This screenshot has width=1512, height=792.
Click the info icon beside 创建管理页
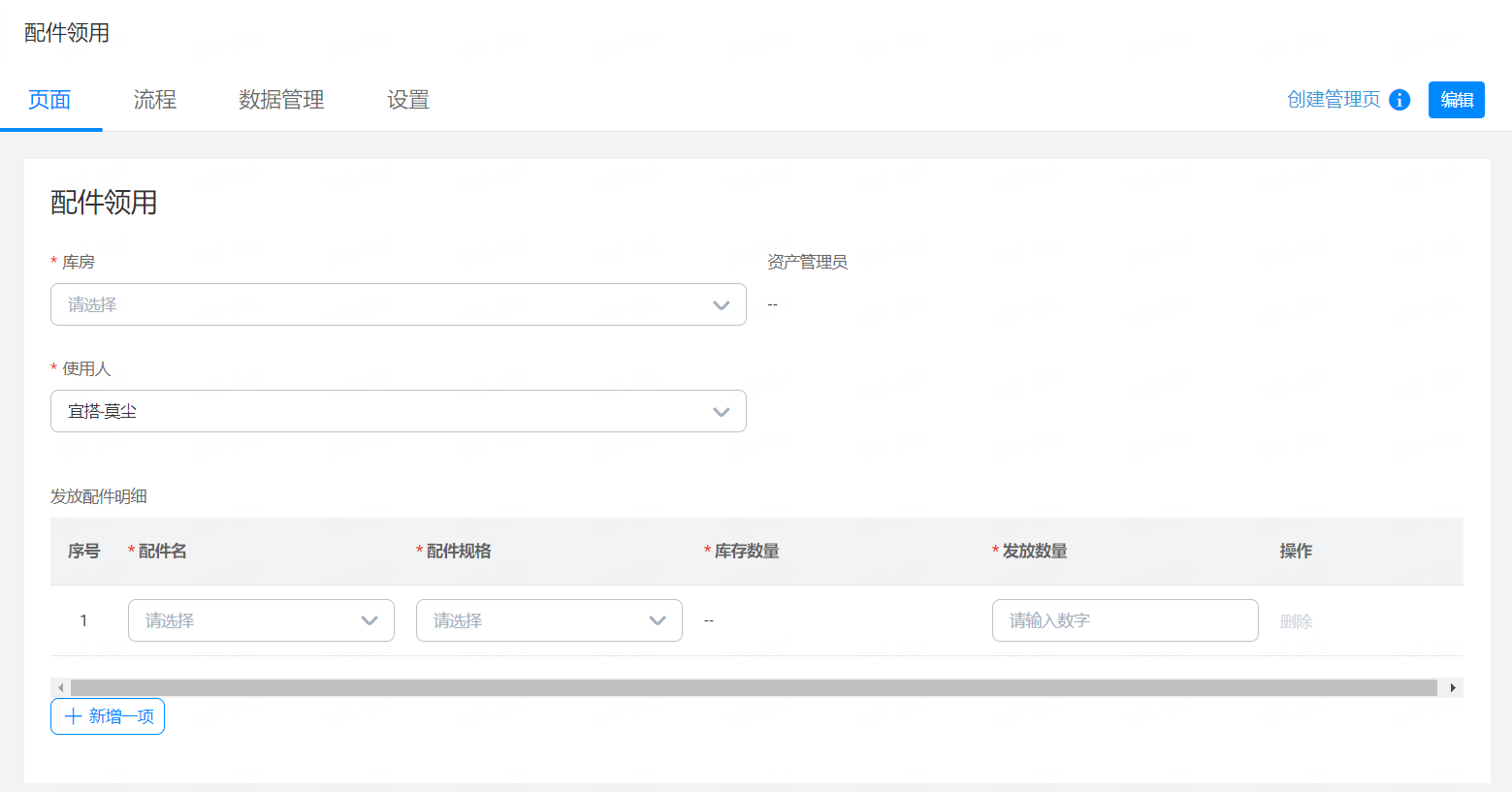pyautogui.click(x=1399, y=100)
